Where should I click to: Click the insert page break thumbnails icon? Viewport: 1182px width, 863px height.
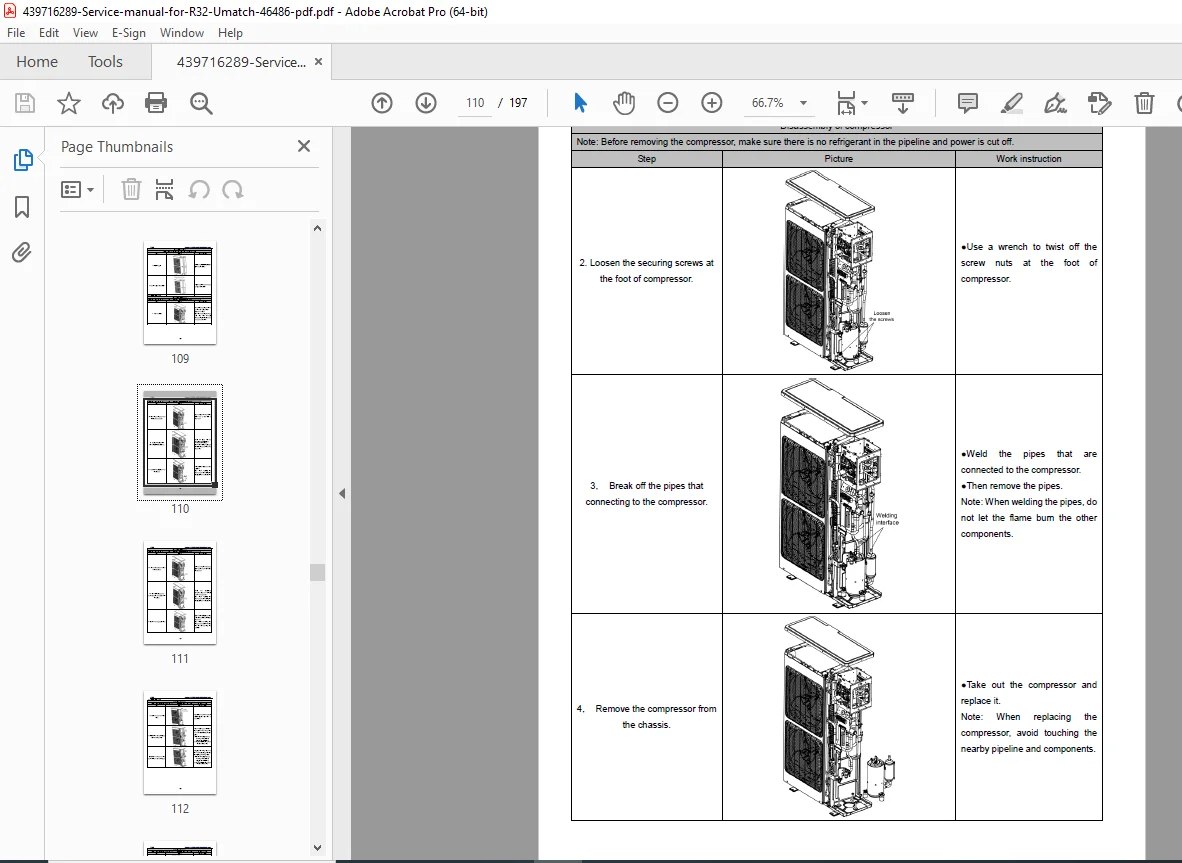pos(164,189)
